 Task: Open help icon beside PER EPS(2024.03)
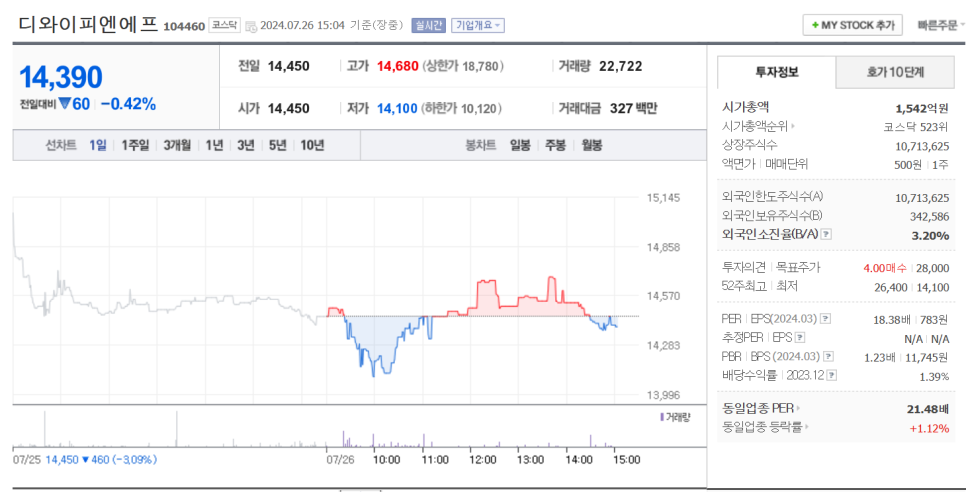(826, 319)
